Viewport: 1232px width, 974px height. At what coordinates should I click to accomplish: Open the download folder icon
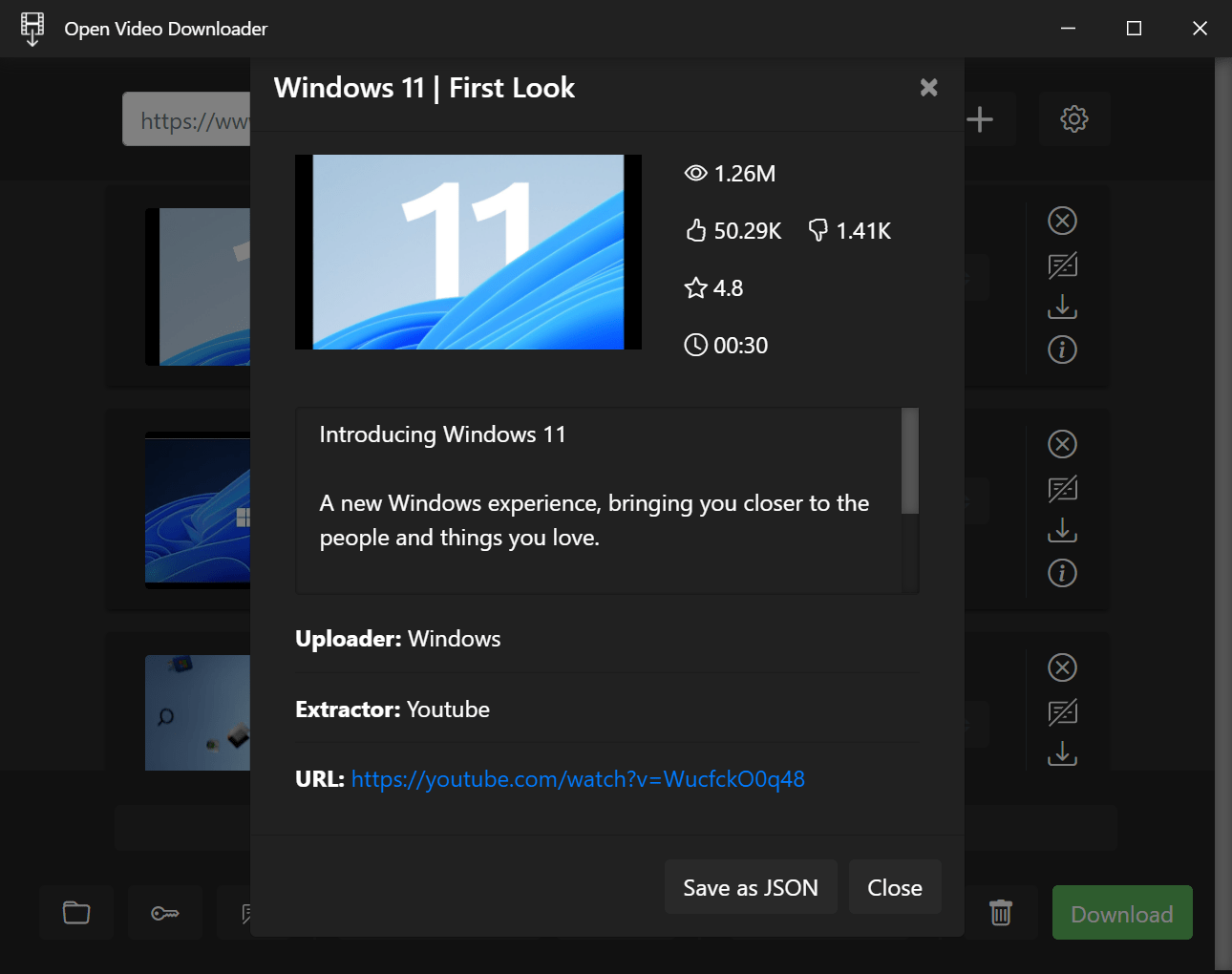pos(76,912)
